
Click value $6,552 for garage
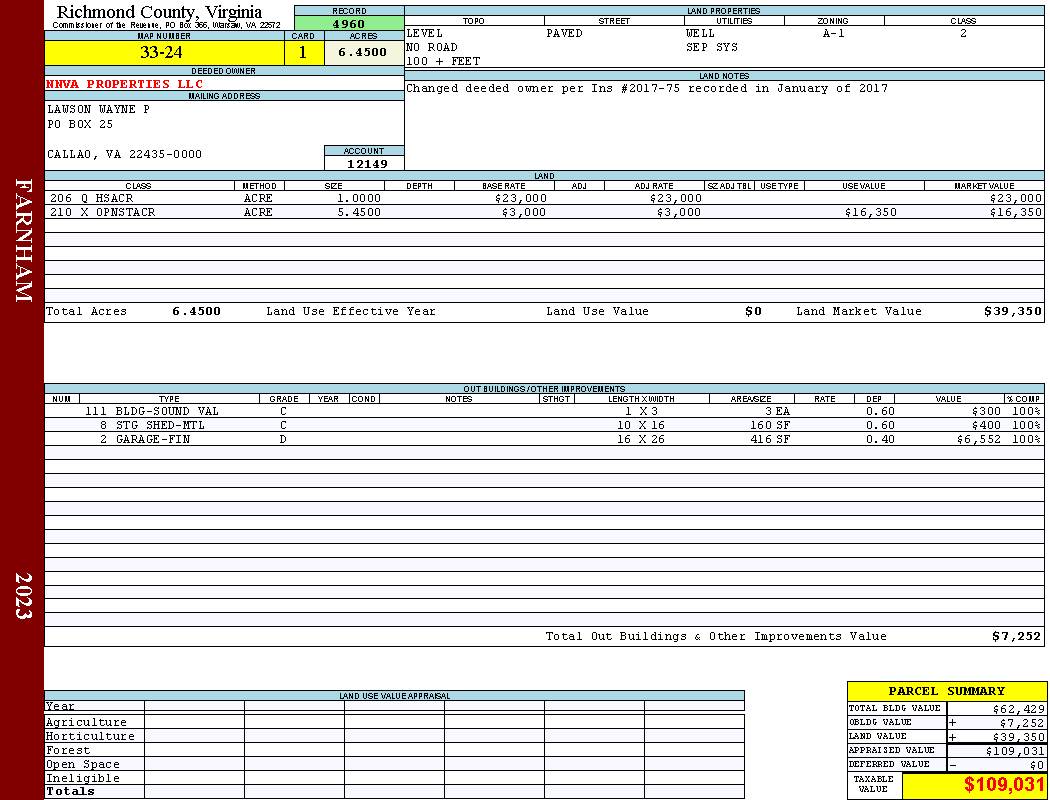point(979,439)
